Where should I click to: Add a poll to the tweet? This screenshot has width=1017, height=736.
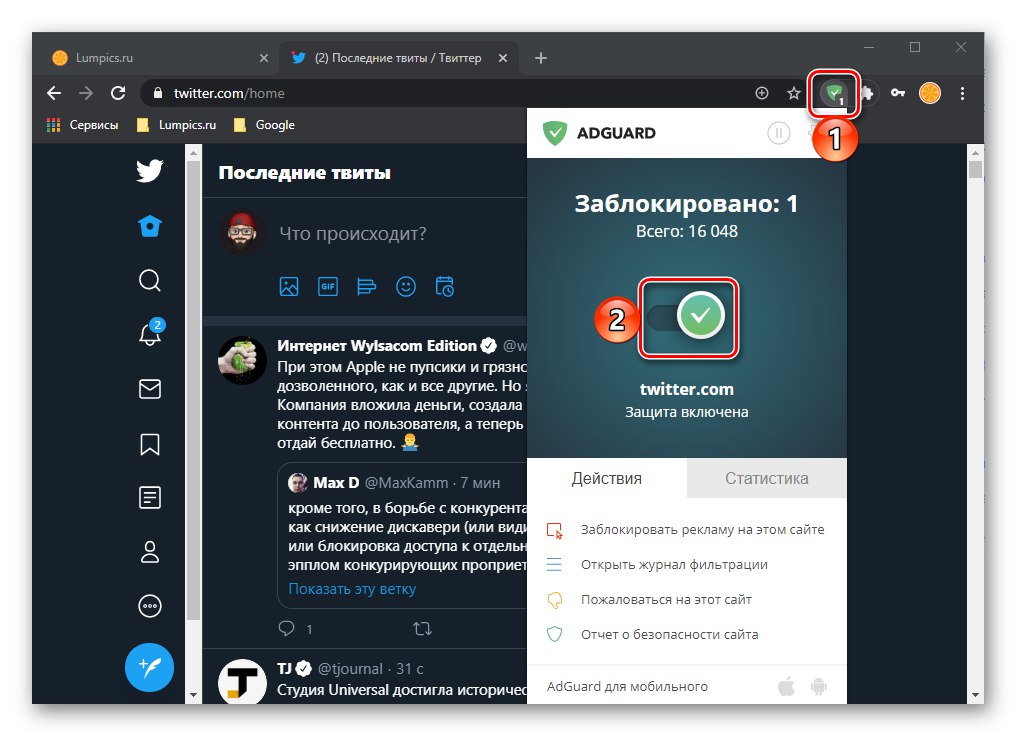coord(366,286)
